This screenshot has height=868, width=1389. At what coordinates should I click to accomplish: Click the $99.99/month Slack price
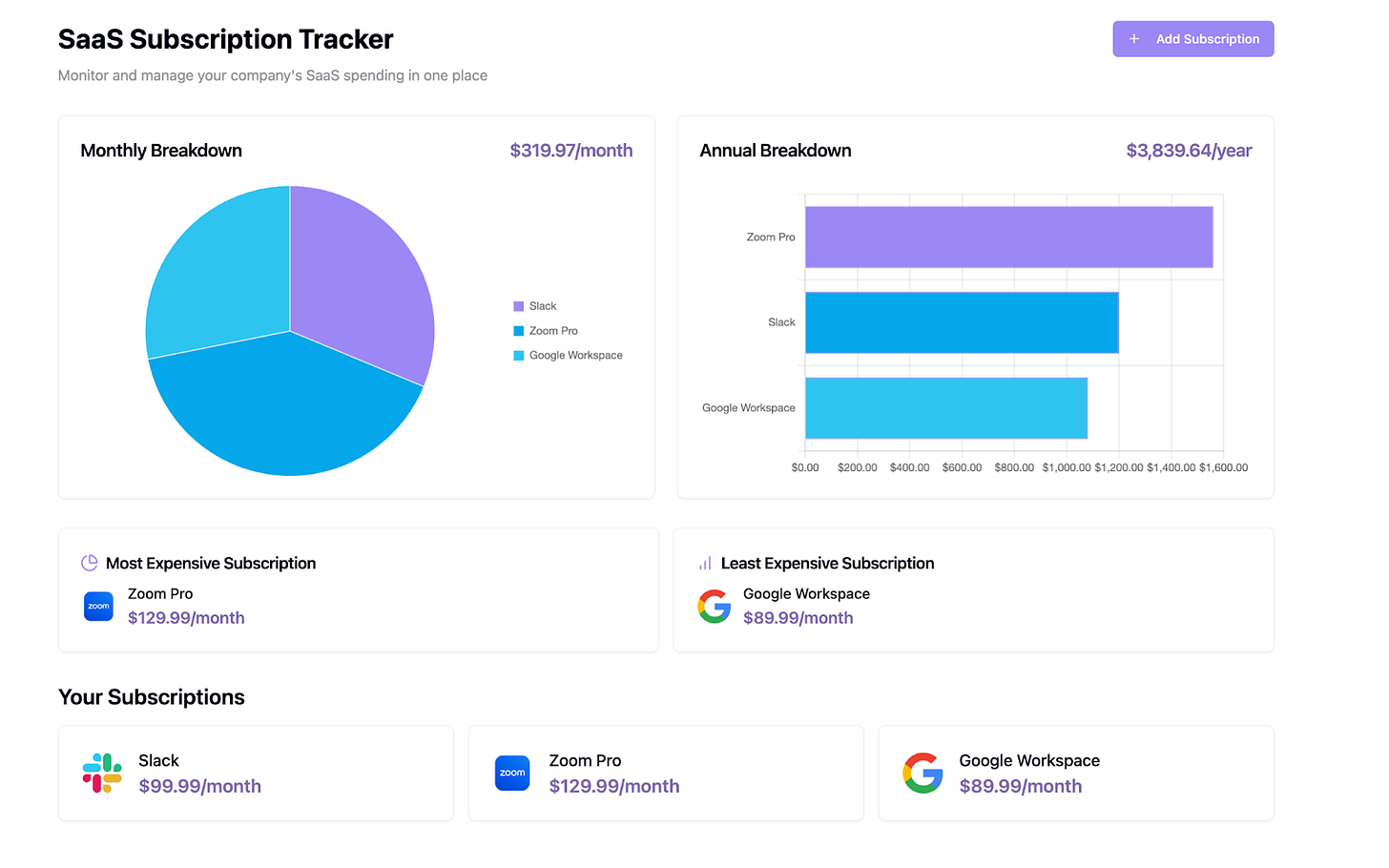[x=199, y=786]
